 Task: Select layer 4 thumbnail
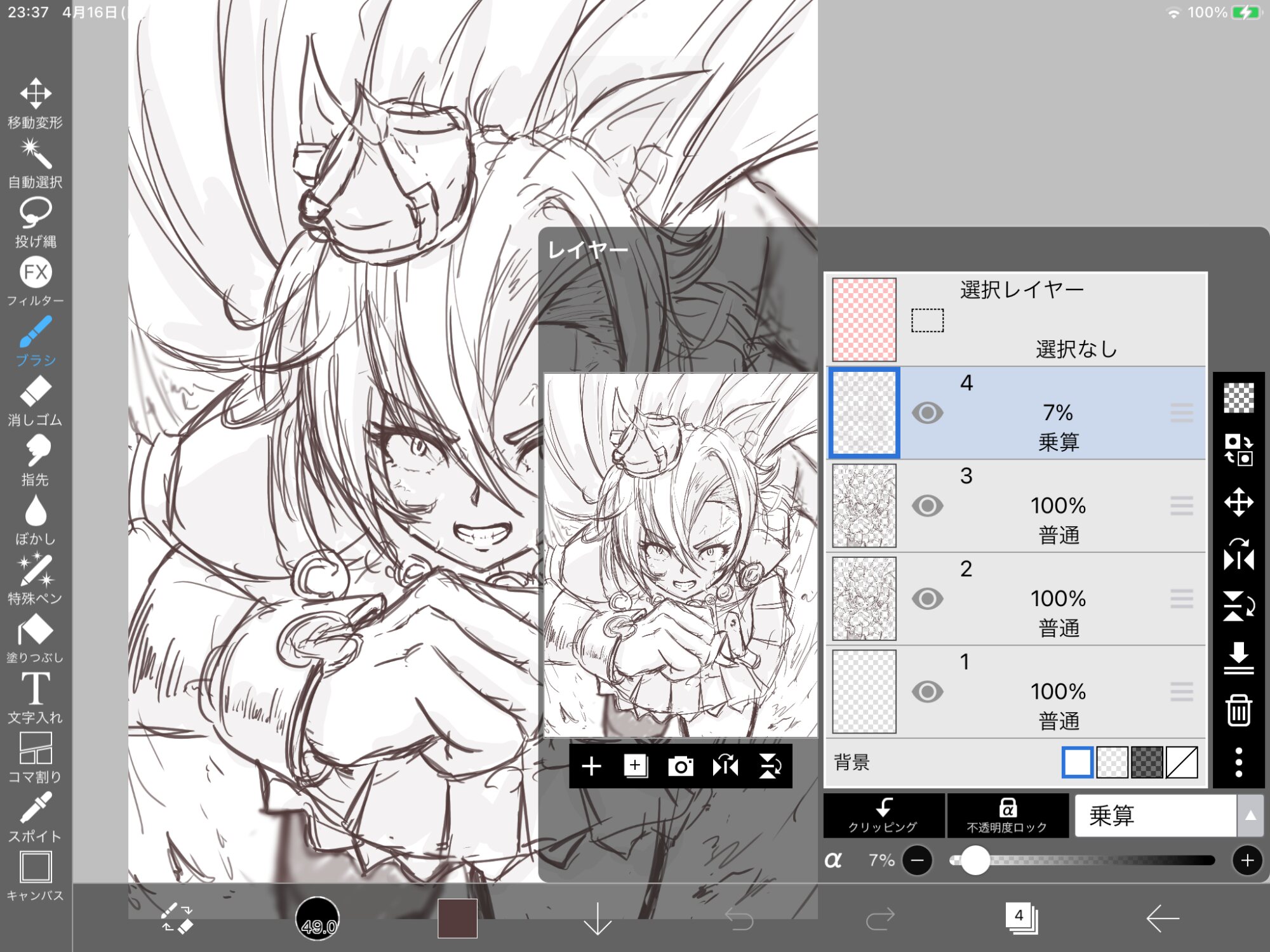[864, 413]
